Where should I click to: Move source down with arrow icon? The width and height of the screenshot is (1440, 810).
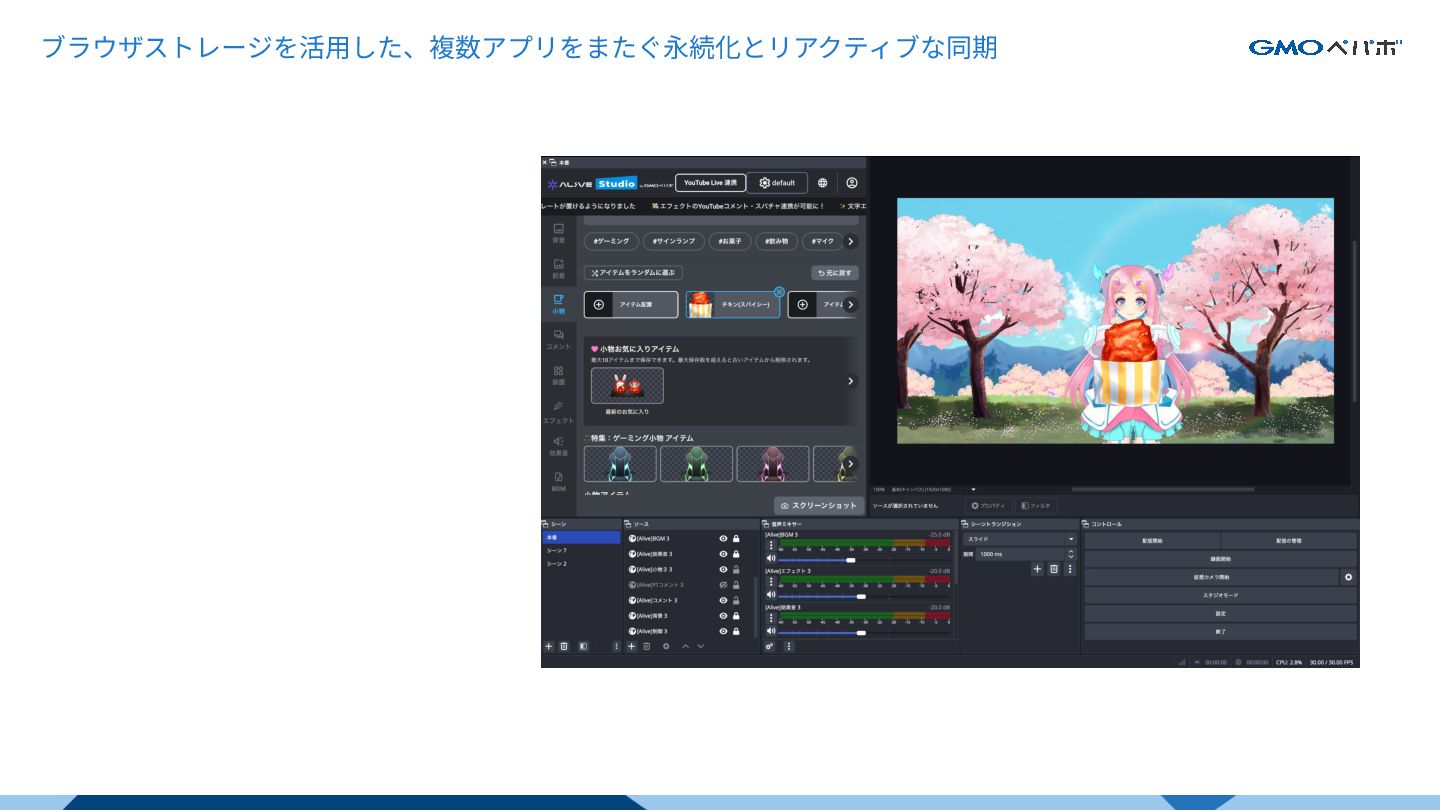pos(700,646)
